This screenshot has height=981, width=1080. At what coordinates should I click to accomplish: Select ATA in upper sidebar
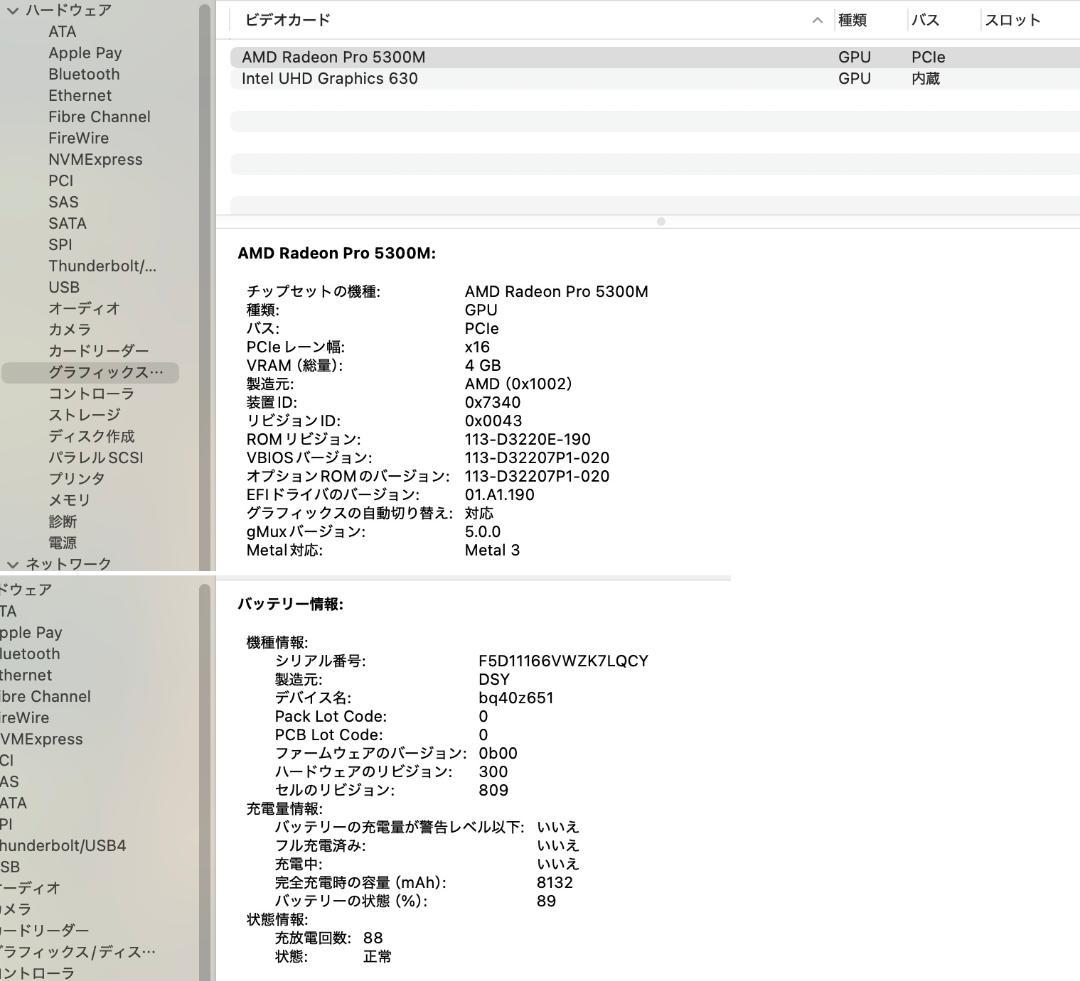pyautogui.click(x=62, y=32)
